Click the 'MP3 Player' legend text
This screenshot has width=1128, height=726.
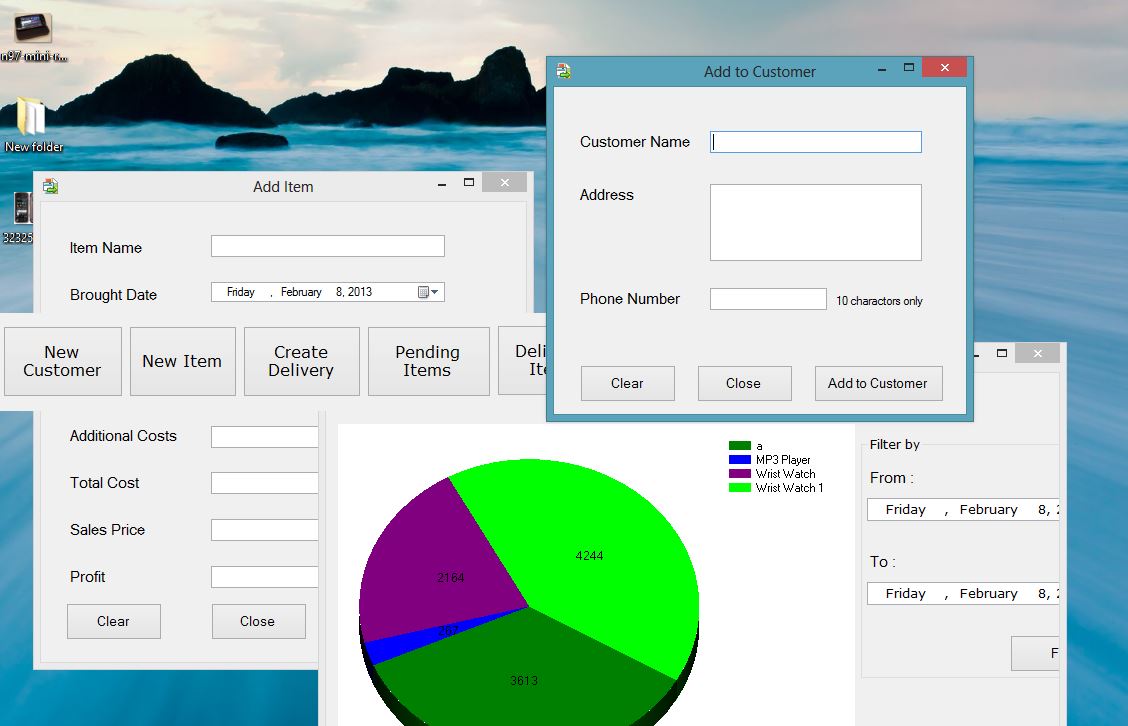tap(783, 460)
